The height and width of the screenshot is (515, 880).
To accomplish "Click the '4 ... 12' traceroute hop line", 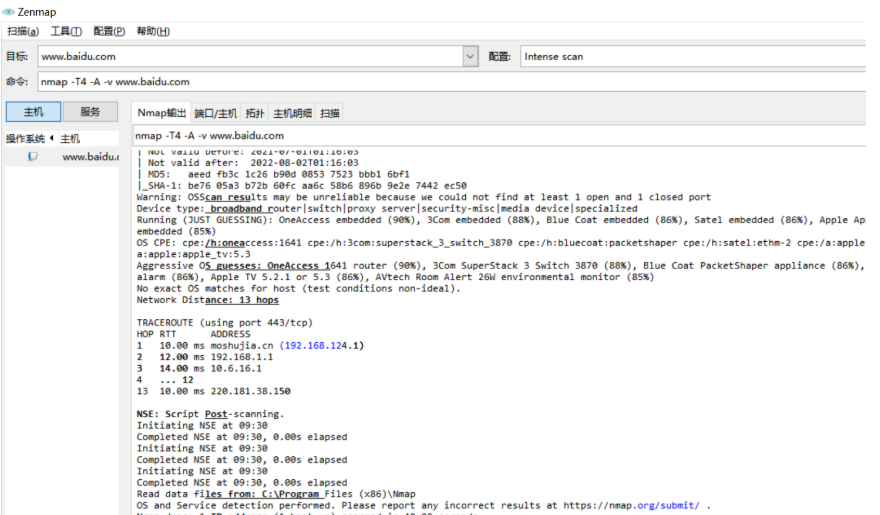I will (x=165, y=380).
